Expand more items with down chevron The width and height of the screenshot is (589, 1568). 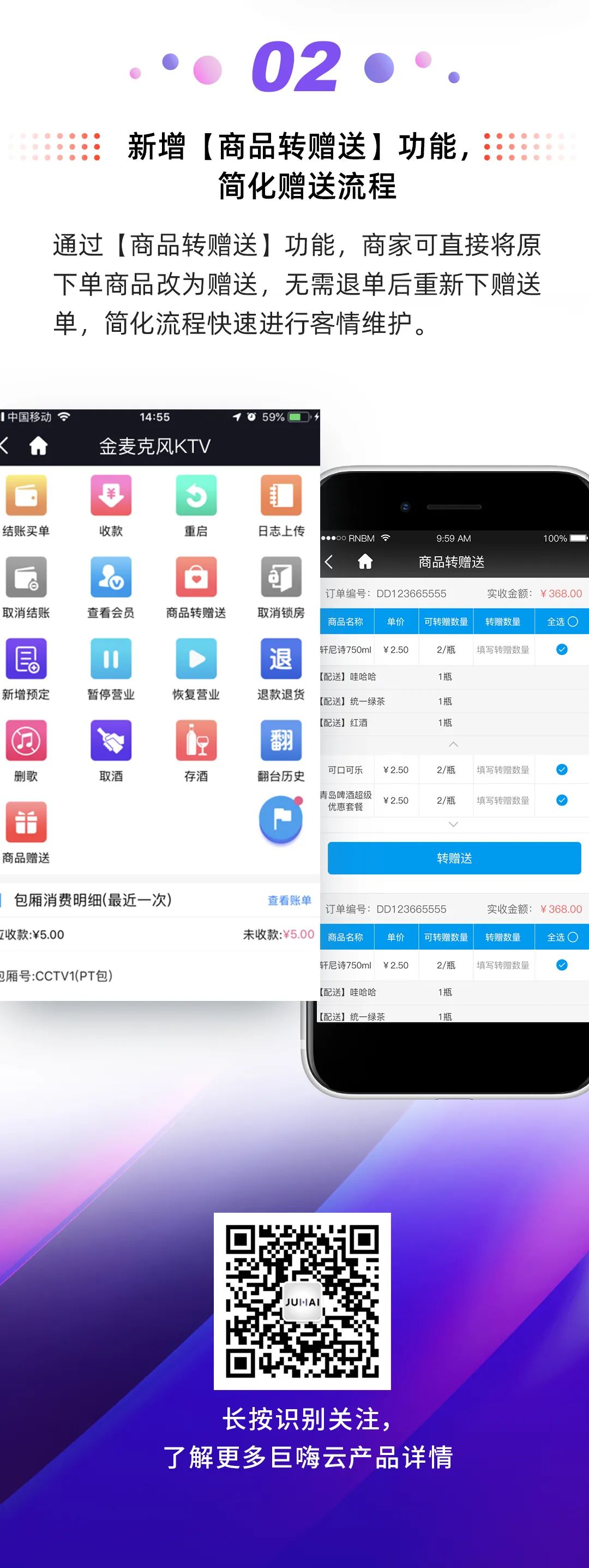[x=453, y=824]
